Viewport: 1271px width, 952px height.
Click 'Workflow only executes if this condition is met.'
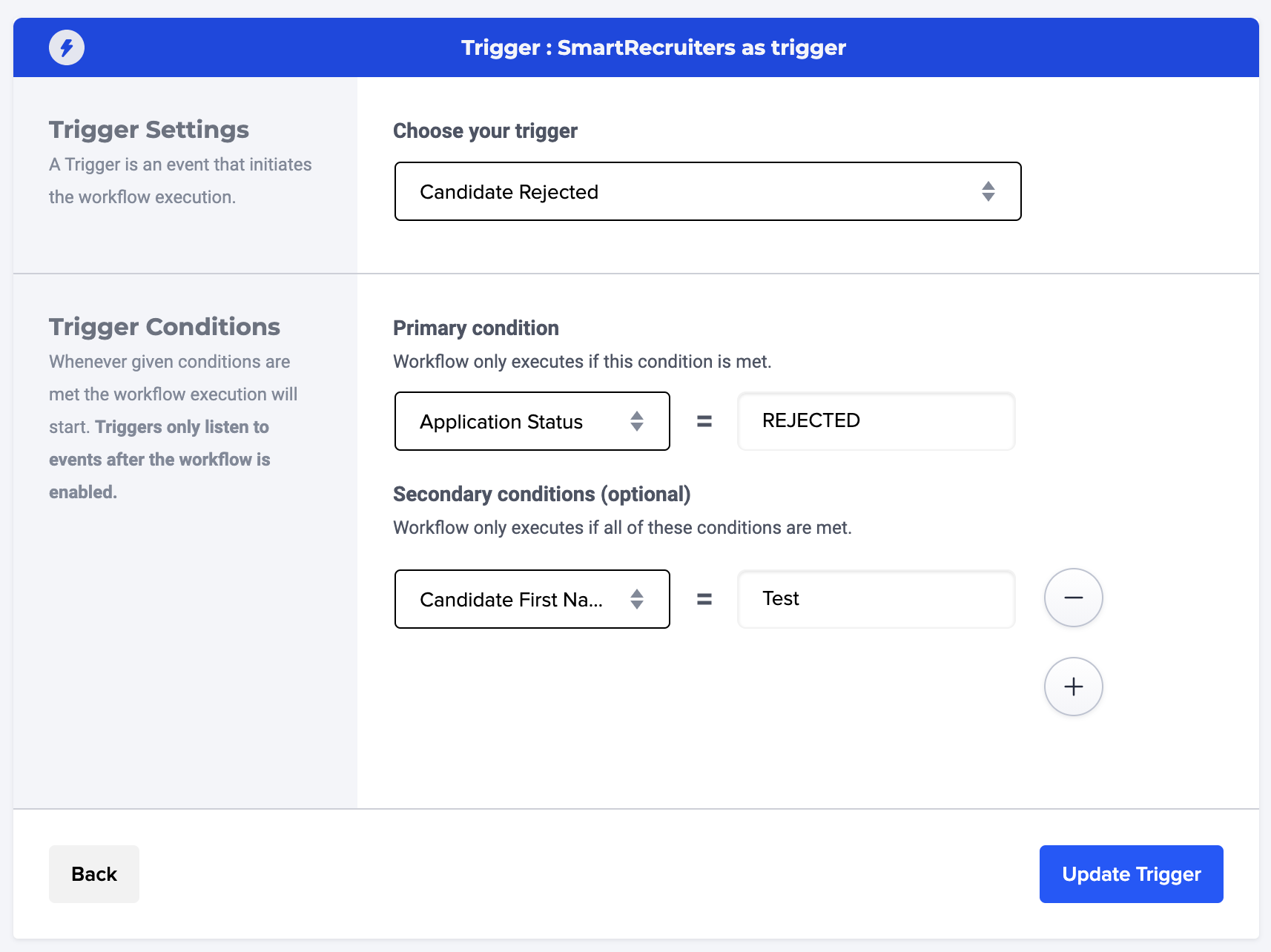582,362
